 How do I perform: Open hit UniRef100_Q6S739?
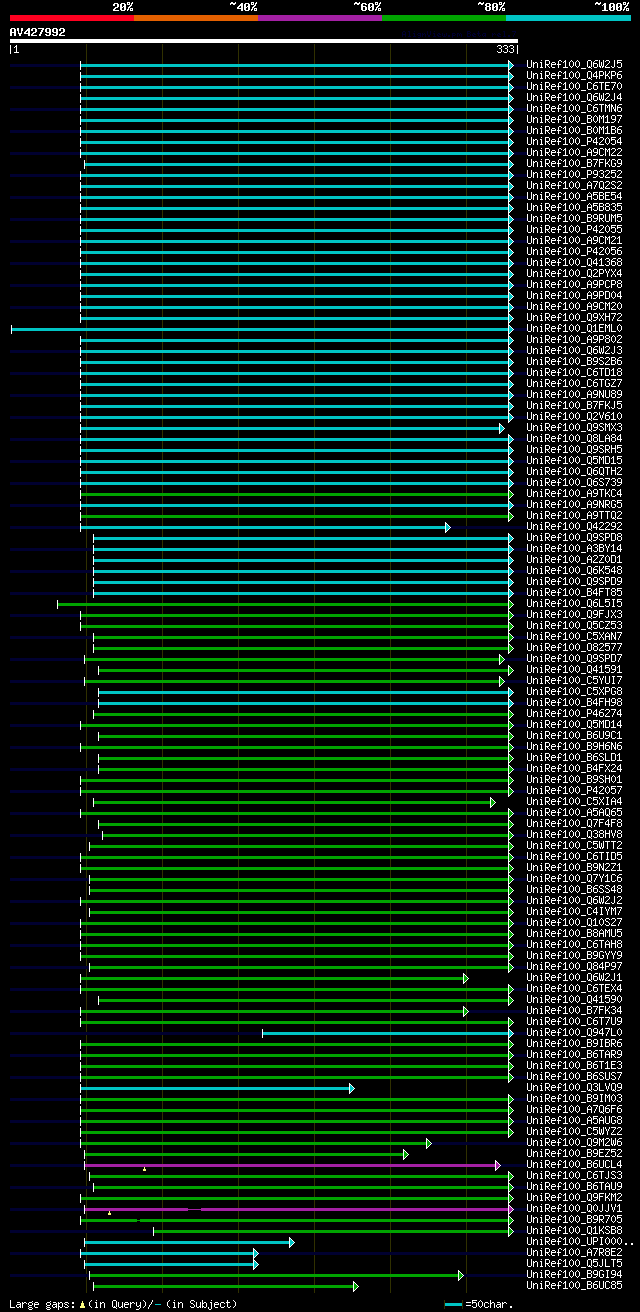pos(574,482)
